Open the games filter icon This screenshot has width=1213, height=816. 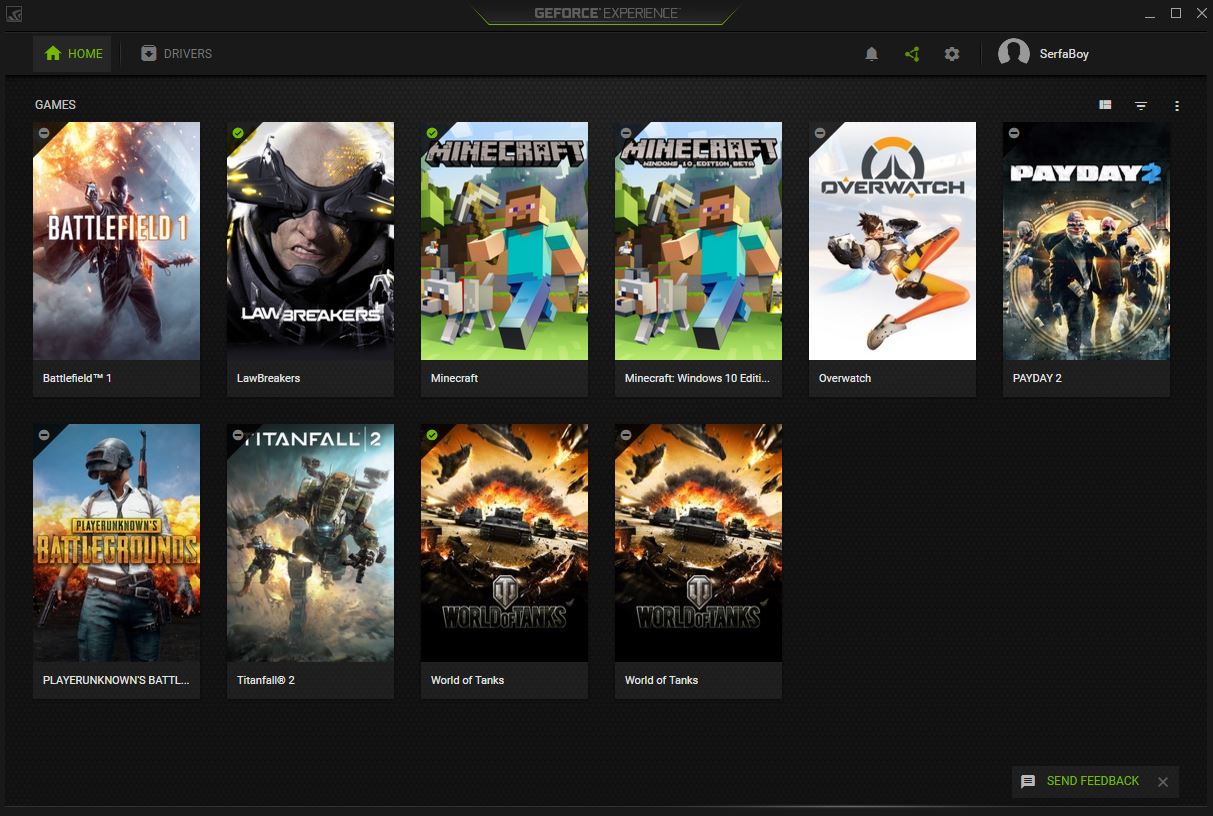pos(1141,105)
